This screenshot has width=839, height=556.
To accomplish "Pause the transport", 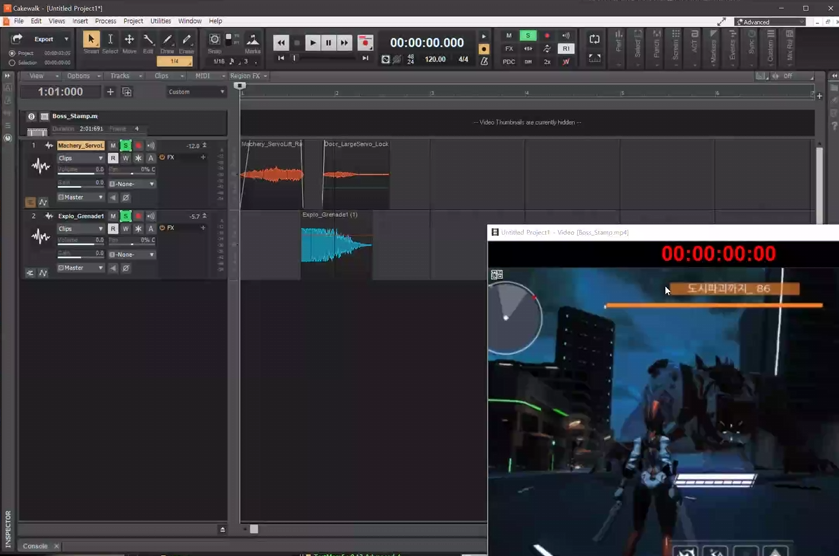I will pos(328,43).
